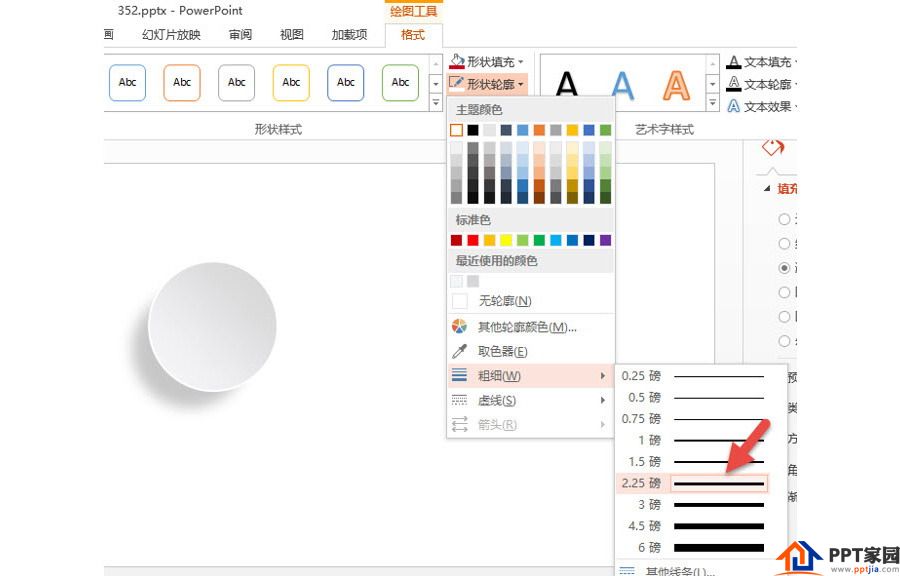Pick the yellow standard color swatch
This screenshot has width=900, height=576.
pyautogui.click(x=506, y=240)
